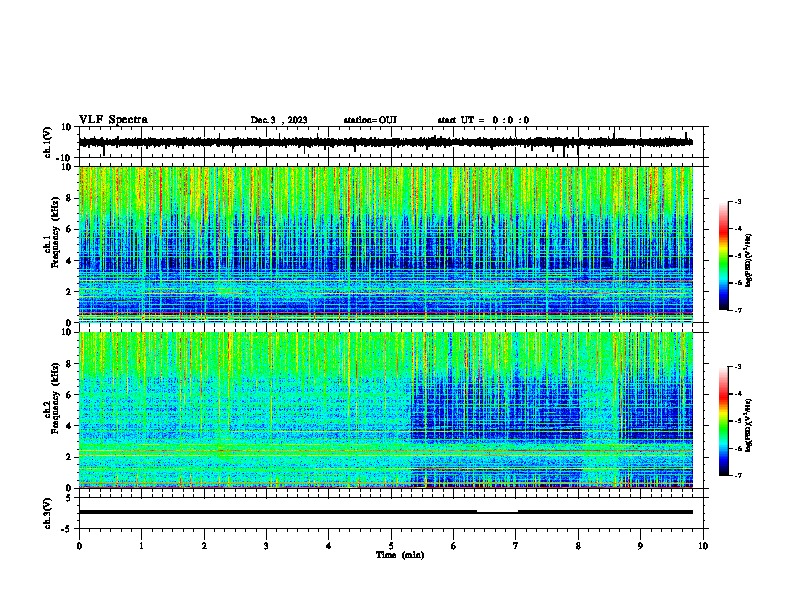Screen dimensions: 792x612
Task: Click the time axis tick label "10"
Action: tap(703, 546)
